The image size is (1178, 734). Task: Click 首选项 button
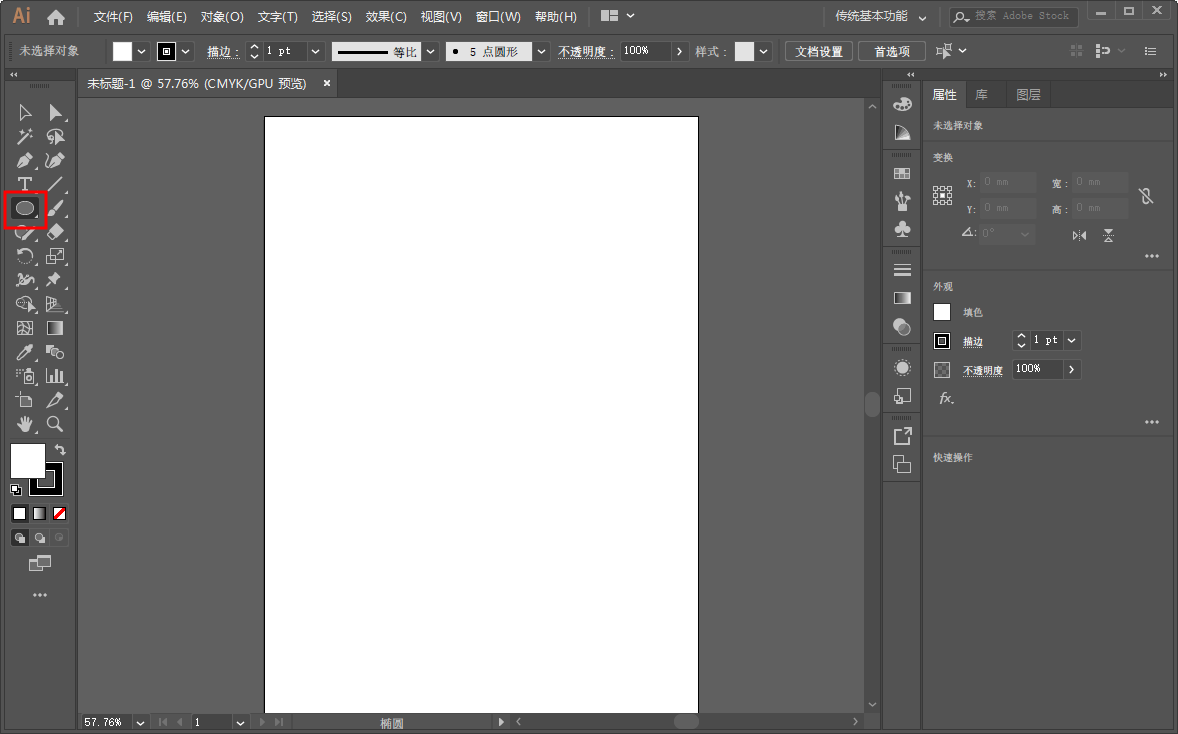click(892, 51)
